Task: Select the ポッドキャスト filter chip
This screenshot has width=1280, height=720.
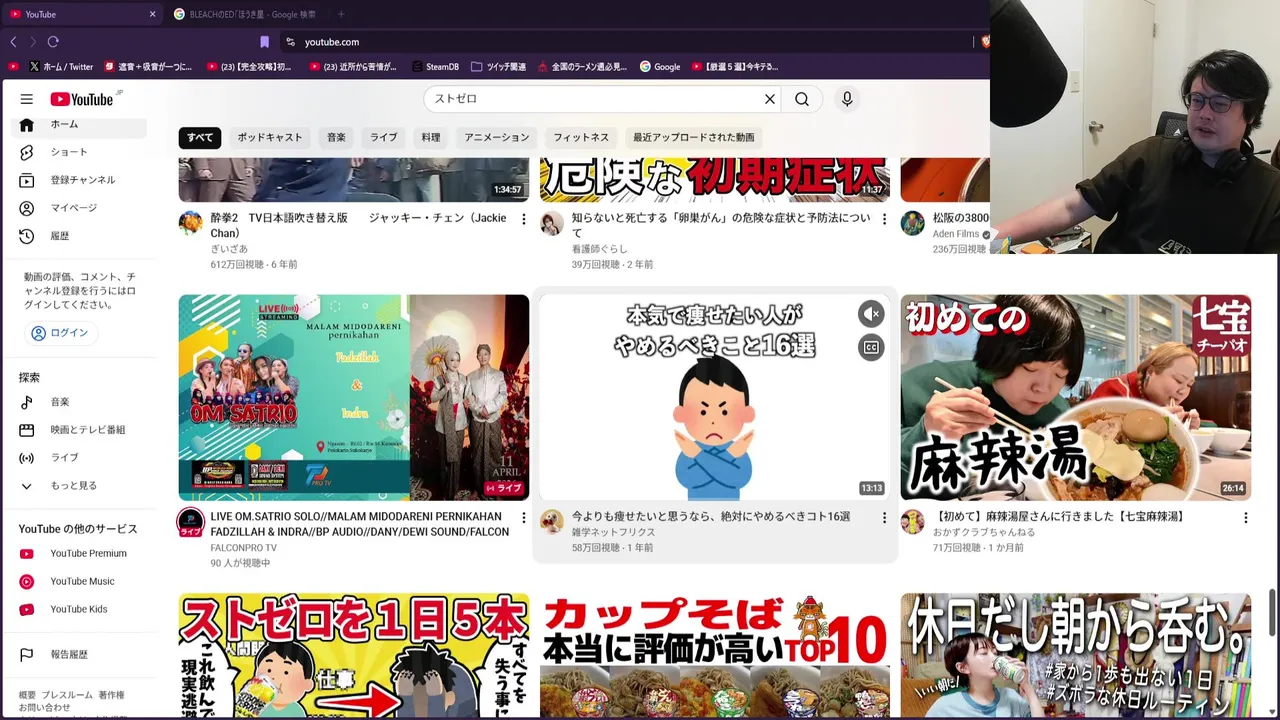Action: coord(270,138)
